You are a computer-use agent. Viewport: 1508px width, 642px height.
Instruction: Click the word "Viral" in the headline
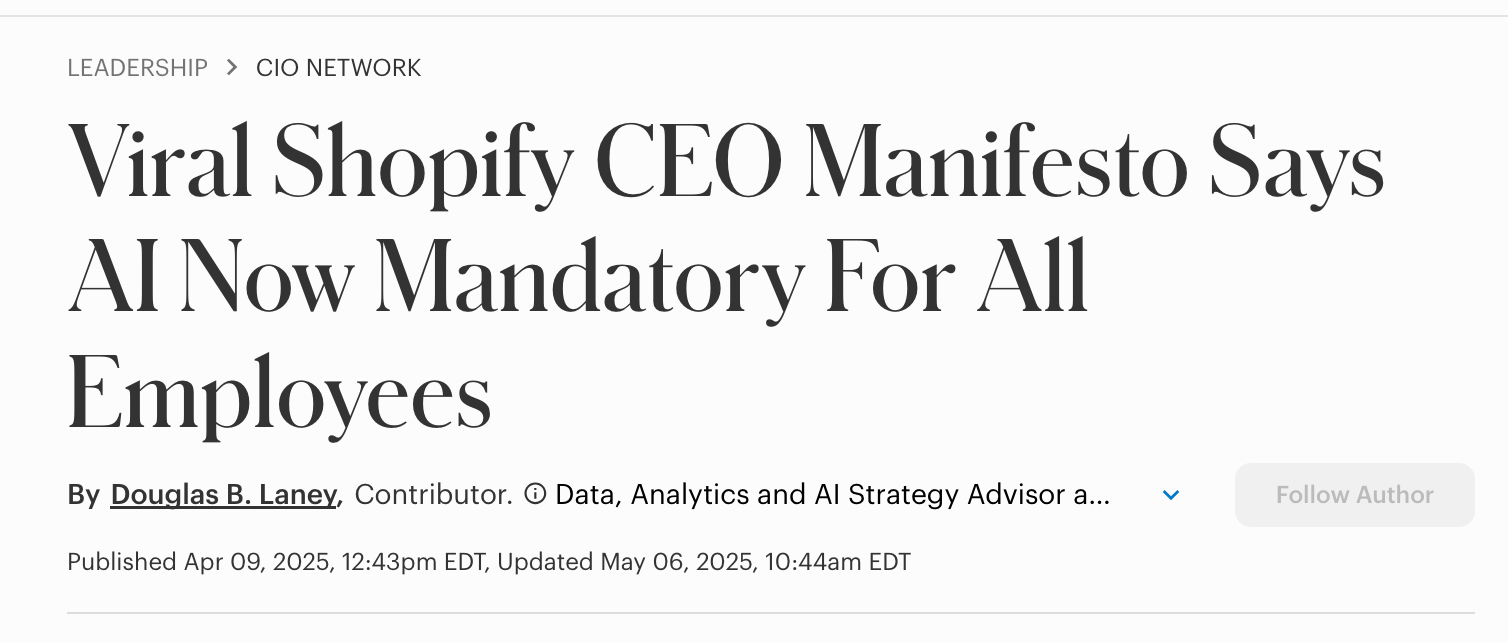pyautogui.click(x=160, y=160)
